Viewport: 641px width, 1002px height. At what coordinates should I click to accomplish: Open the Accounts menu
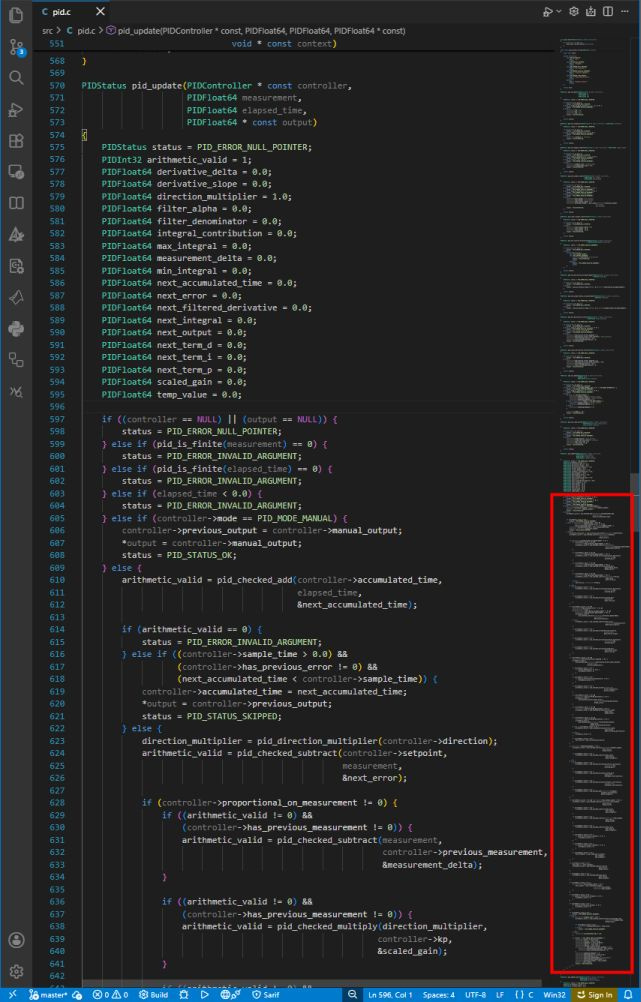(x=16, y=940)
